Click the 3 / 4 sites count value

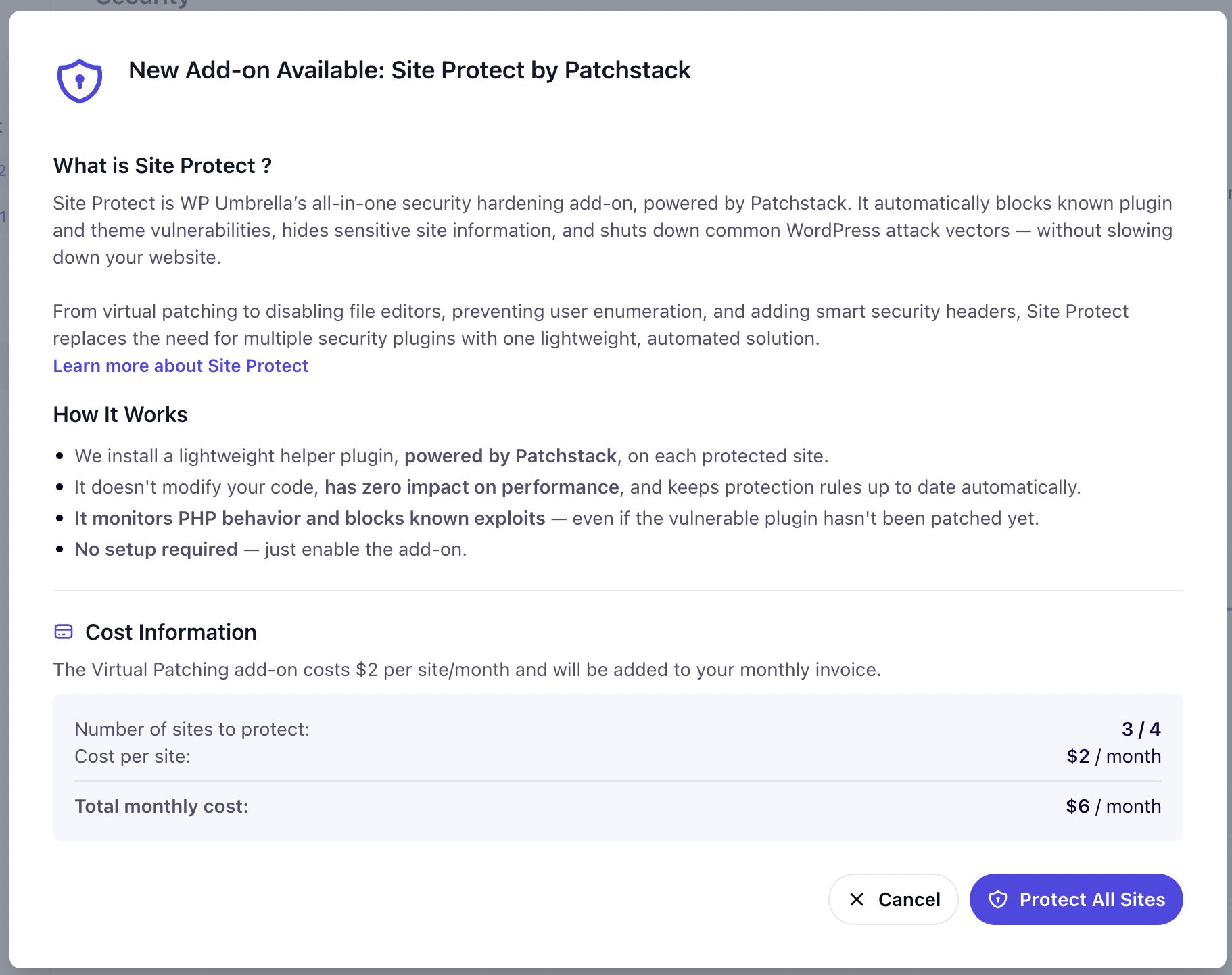pos(1141,729)
